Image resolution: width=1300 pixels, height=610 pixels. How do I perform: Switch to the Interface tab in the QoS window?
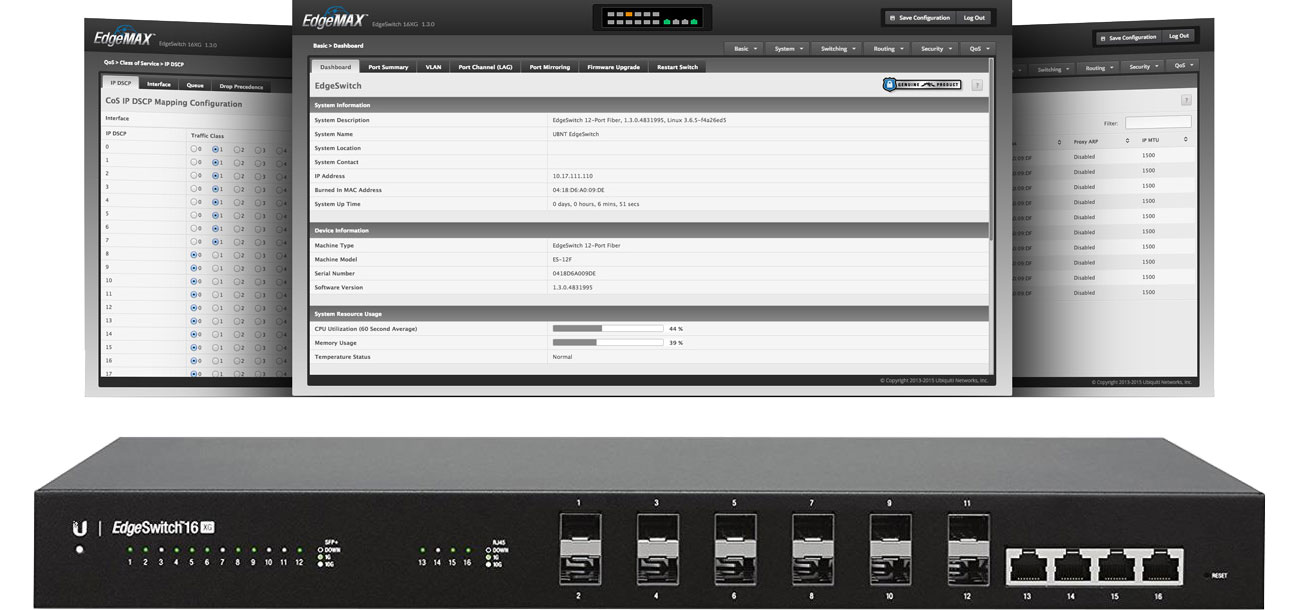(159, 85)
